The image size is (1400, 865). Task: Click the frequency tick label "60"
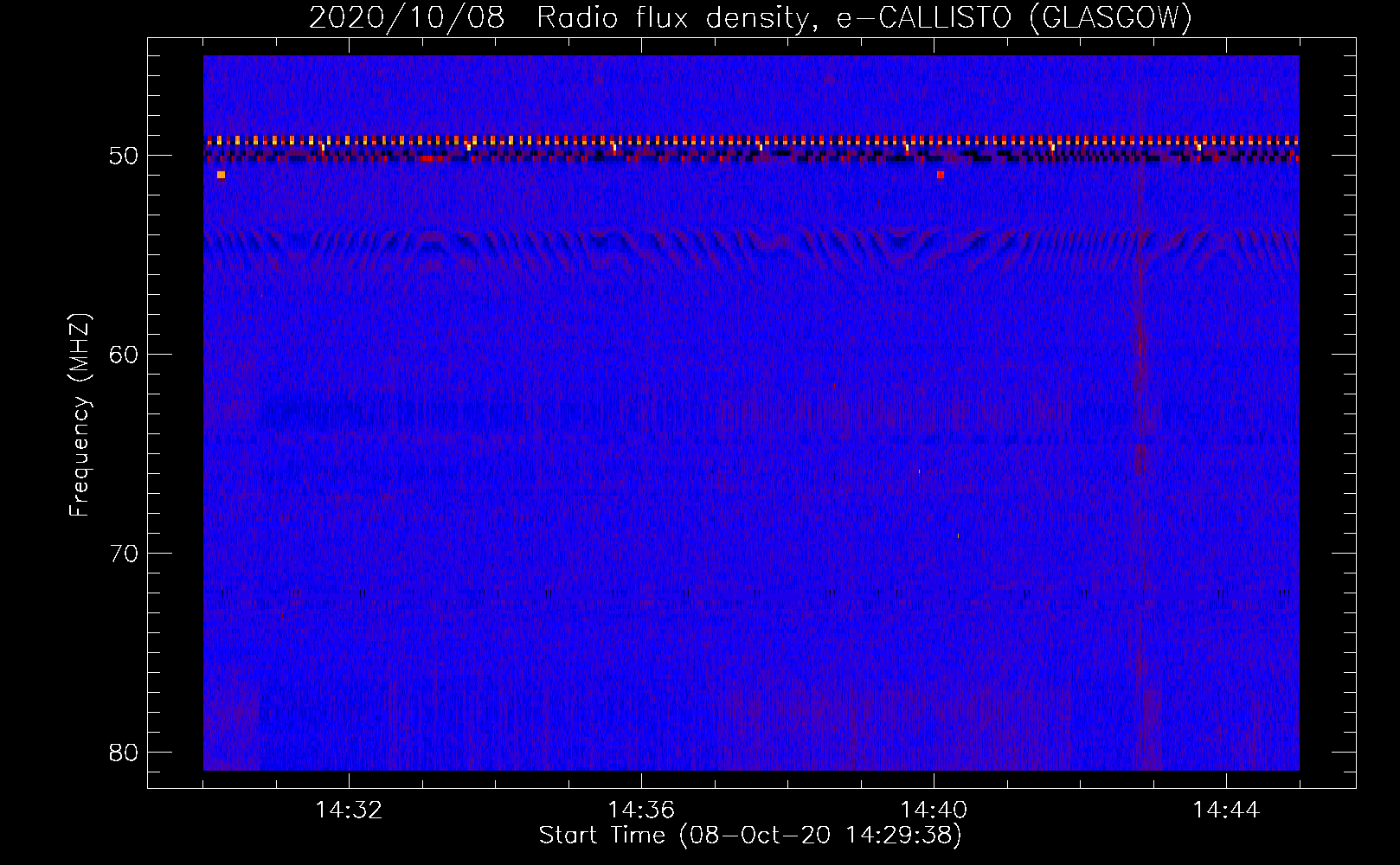click(x=125, y=355)
